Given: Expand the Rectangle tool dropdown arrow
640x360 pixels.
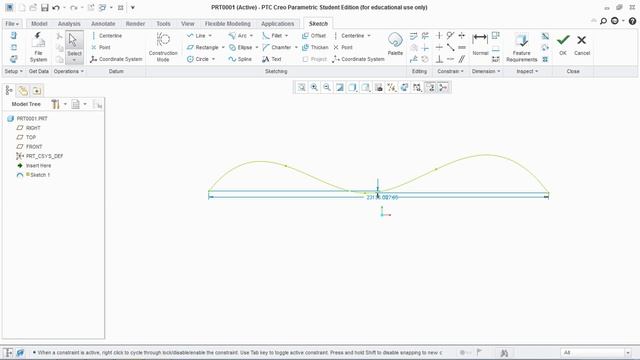Looking at the screenshot, I should click(223, 48).
